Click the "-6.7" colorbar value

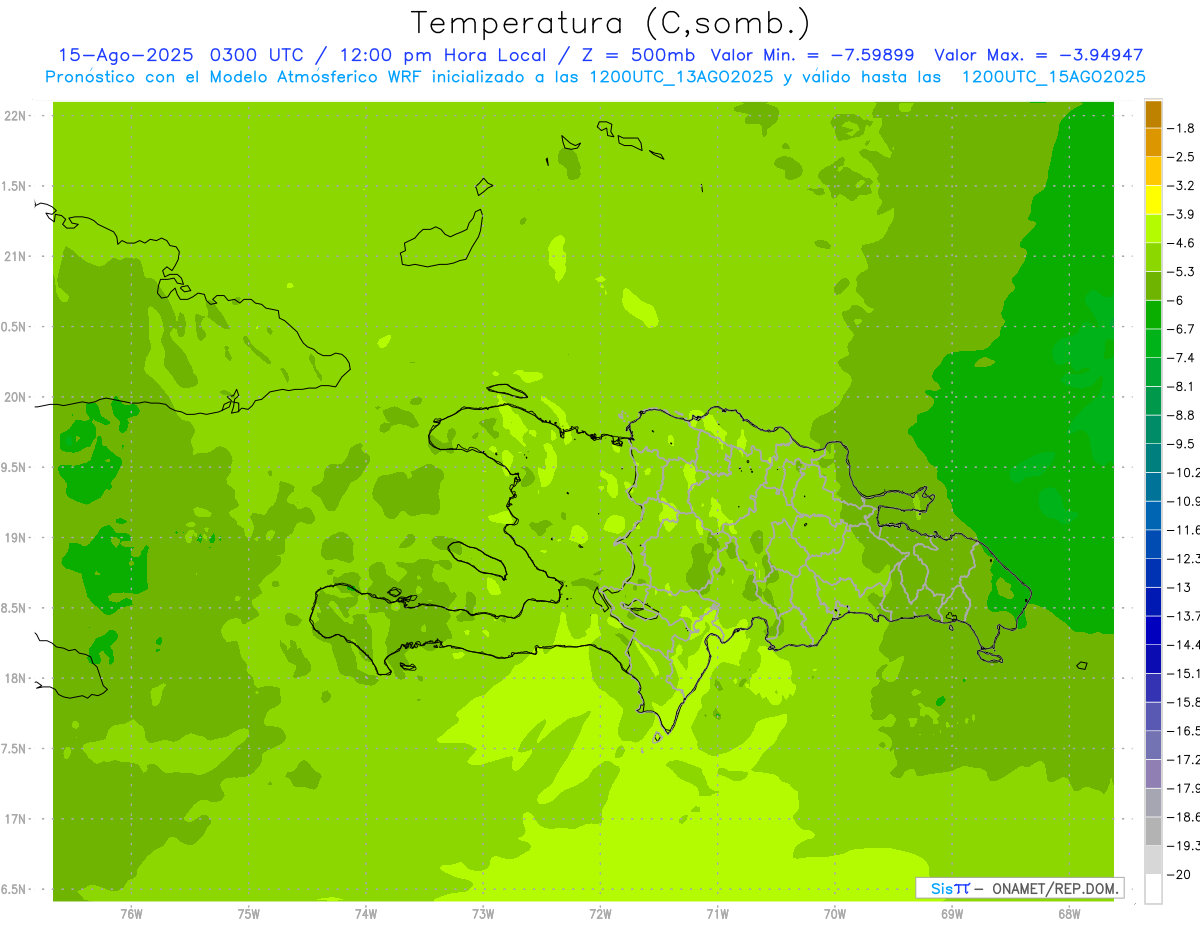[x=1181, y=329]
